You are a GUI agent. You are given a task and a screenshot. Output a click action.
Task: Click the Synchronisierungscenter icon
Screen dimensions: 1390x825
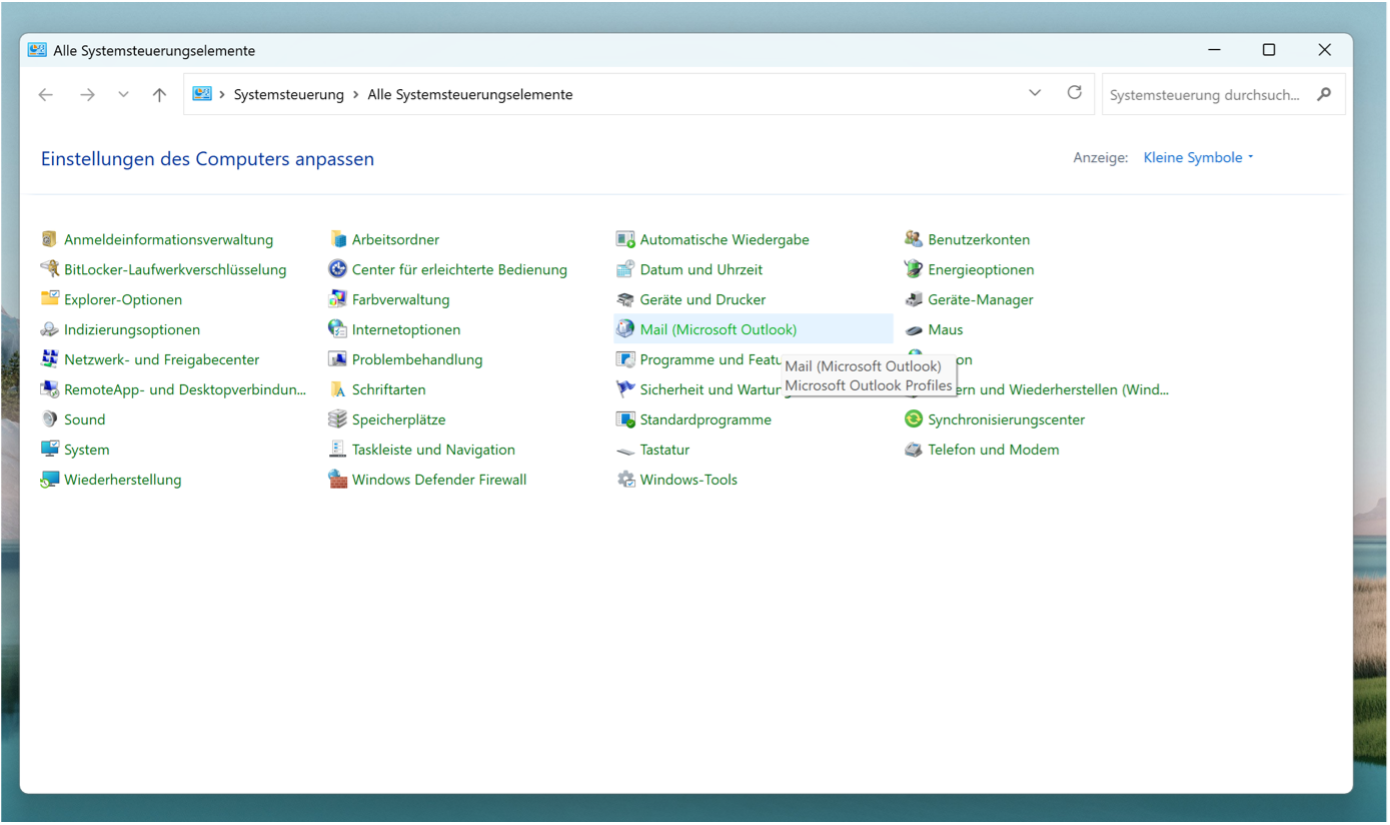[x=913, y=420]
